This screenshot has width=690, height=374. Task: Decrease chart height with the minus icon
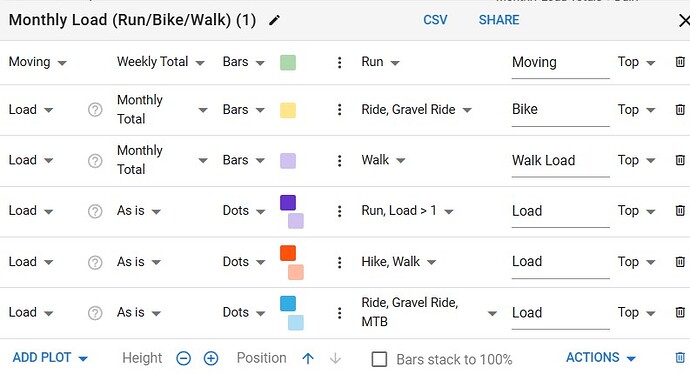click(184, 359)
